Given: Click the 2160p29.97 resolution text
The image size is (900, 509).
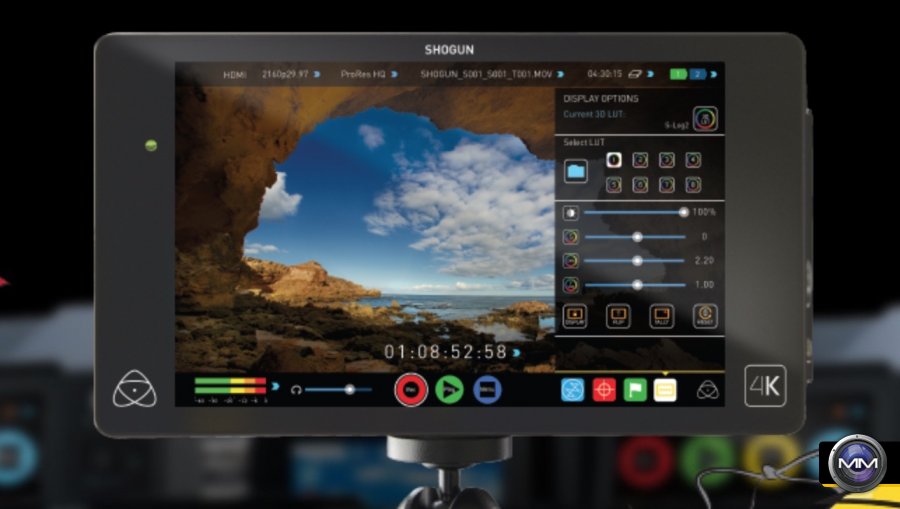Looking at the screenshot, I should pos(285,75).
